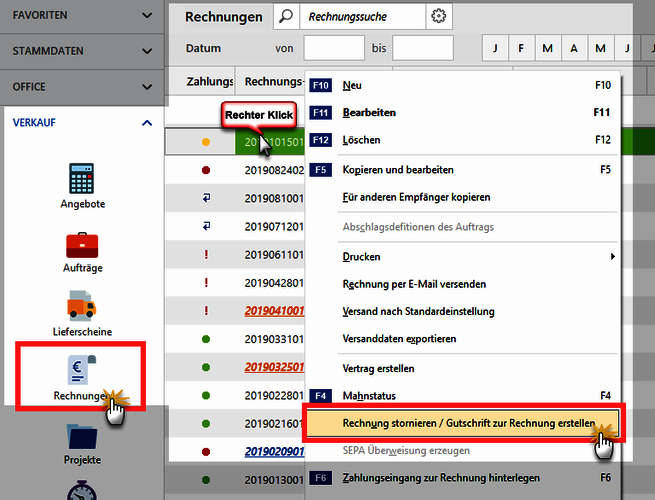
Task: Click red status dot for invoice 2019082402
Action: coord(206,170)
